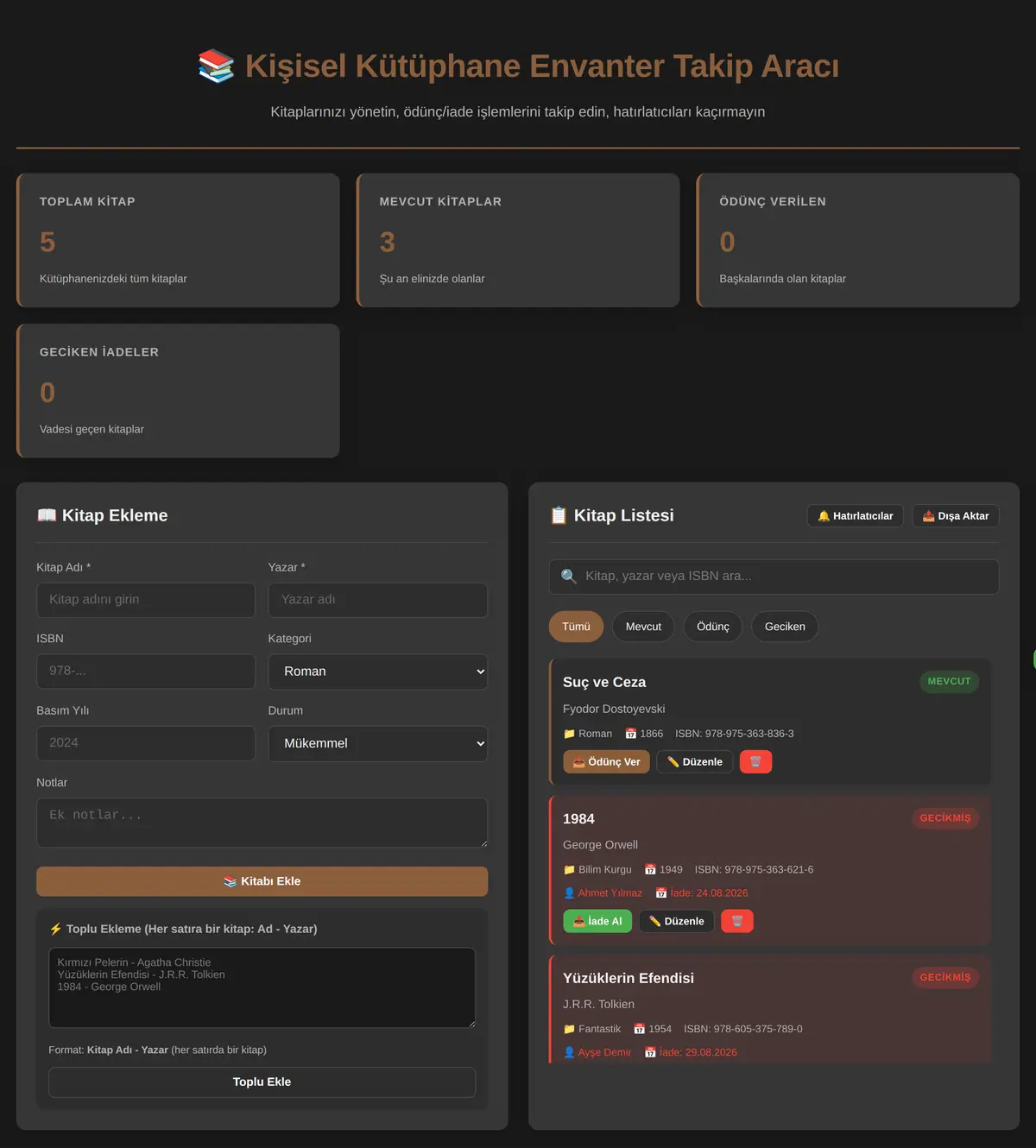Click the MEVCUT status badge
The image size is (1036, 1148).
coord(949,682)
